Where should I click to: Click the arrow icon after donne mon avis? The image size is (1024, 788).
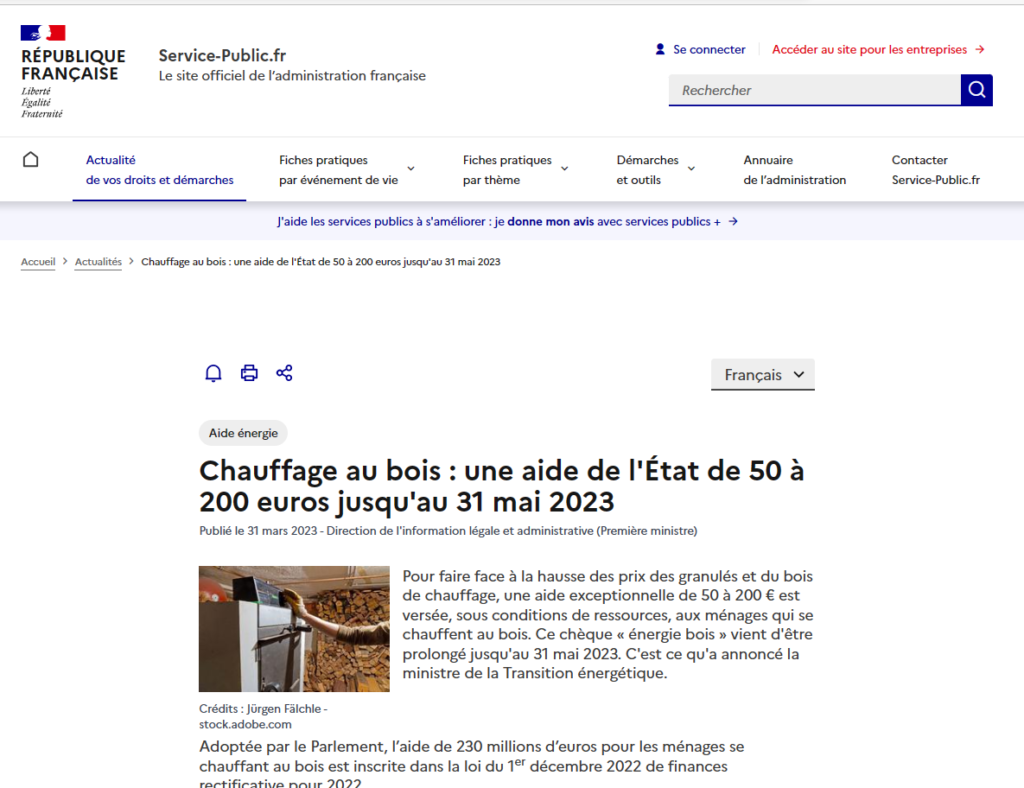733,221
